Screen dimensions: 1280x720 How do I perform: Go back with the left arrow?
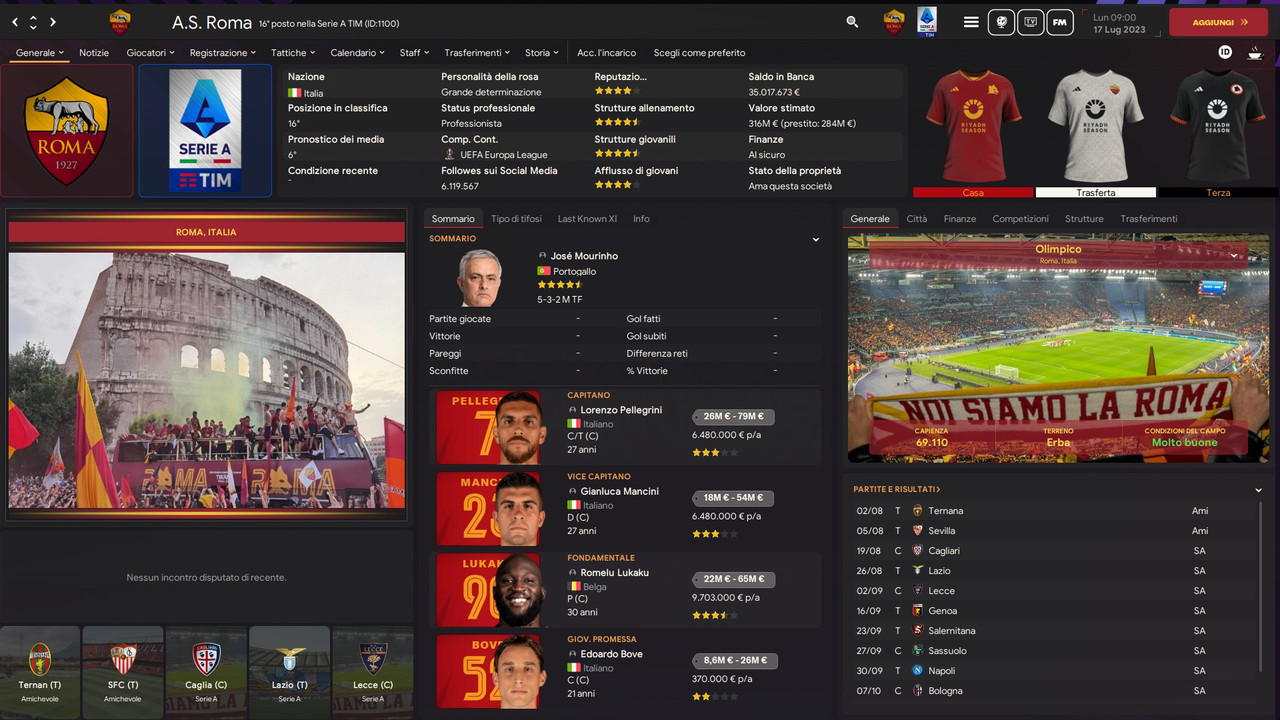point(15,22)
